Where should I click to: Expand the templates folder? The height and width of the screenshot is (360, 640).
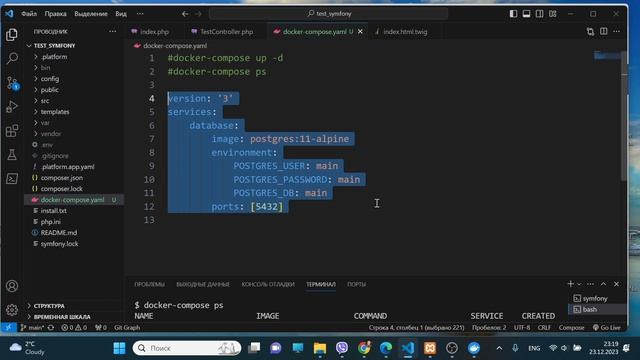pyautogui.click(x=55, y=112)
